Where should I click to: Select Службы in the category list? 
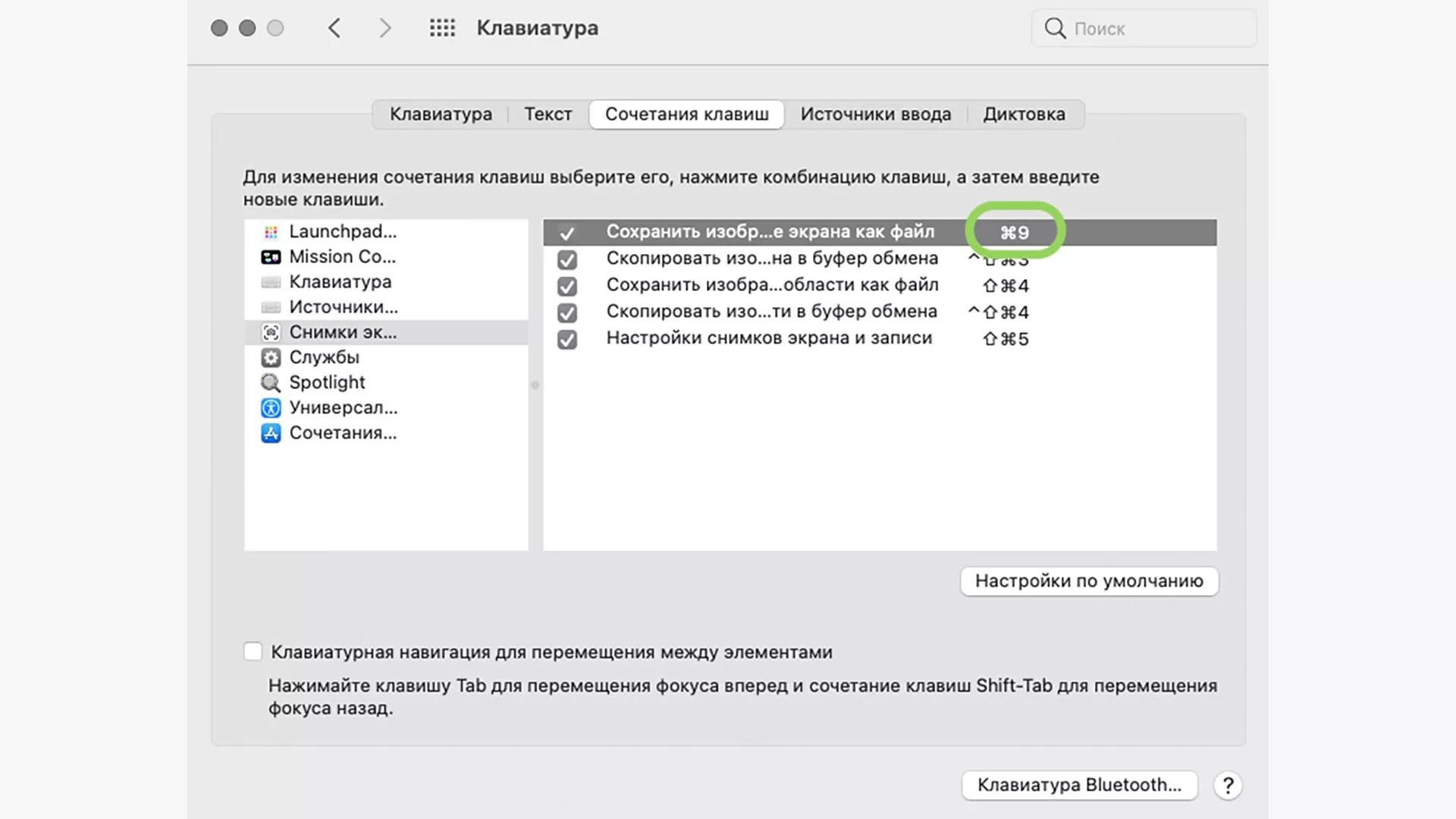(386, 357)
